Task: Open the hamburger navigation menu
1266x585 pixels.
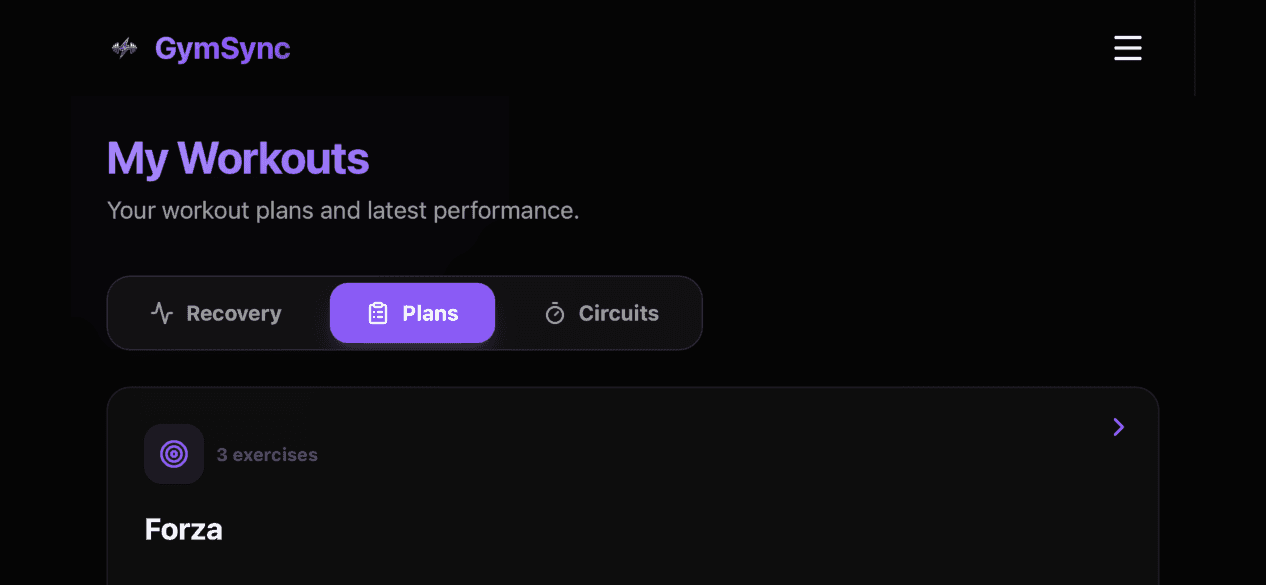Action: 1127,48
